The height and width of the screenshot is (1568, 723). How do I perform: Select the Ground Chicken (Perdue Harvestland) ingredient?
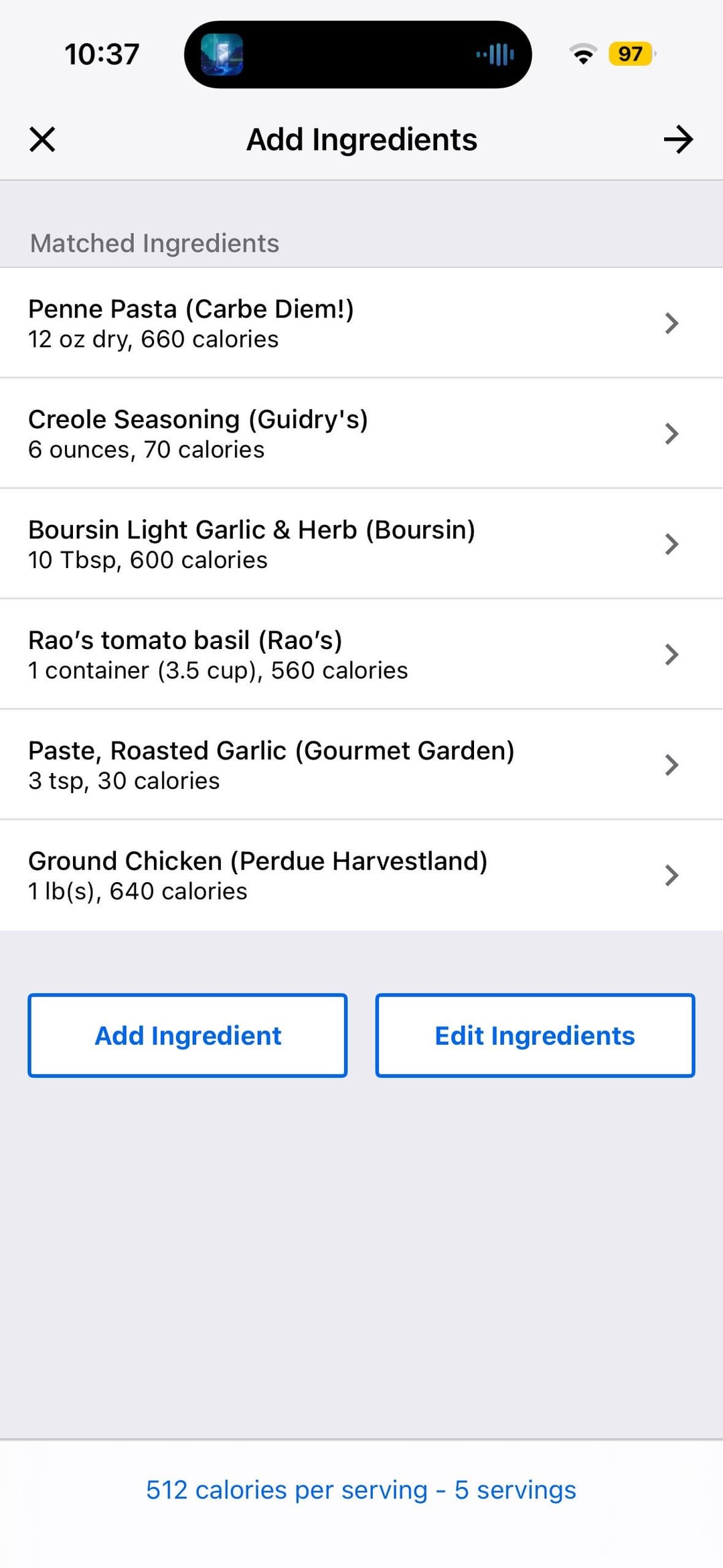click(258, 861)
